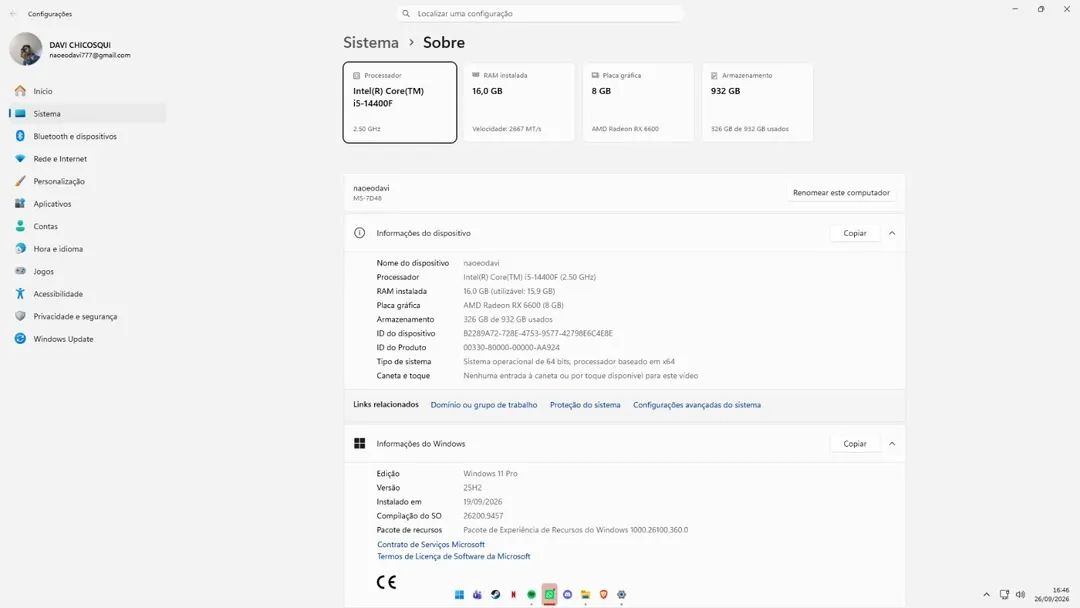Select the Processador card
The height and width of the screenshot is (608, 1080).
(x=399, y=103)
